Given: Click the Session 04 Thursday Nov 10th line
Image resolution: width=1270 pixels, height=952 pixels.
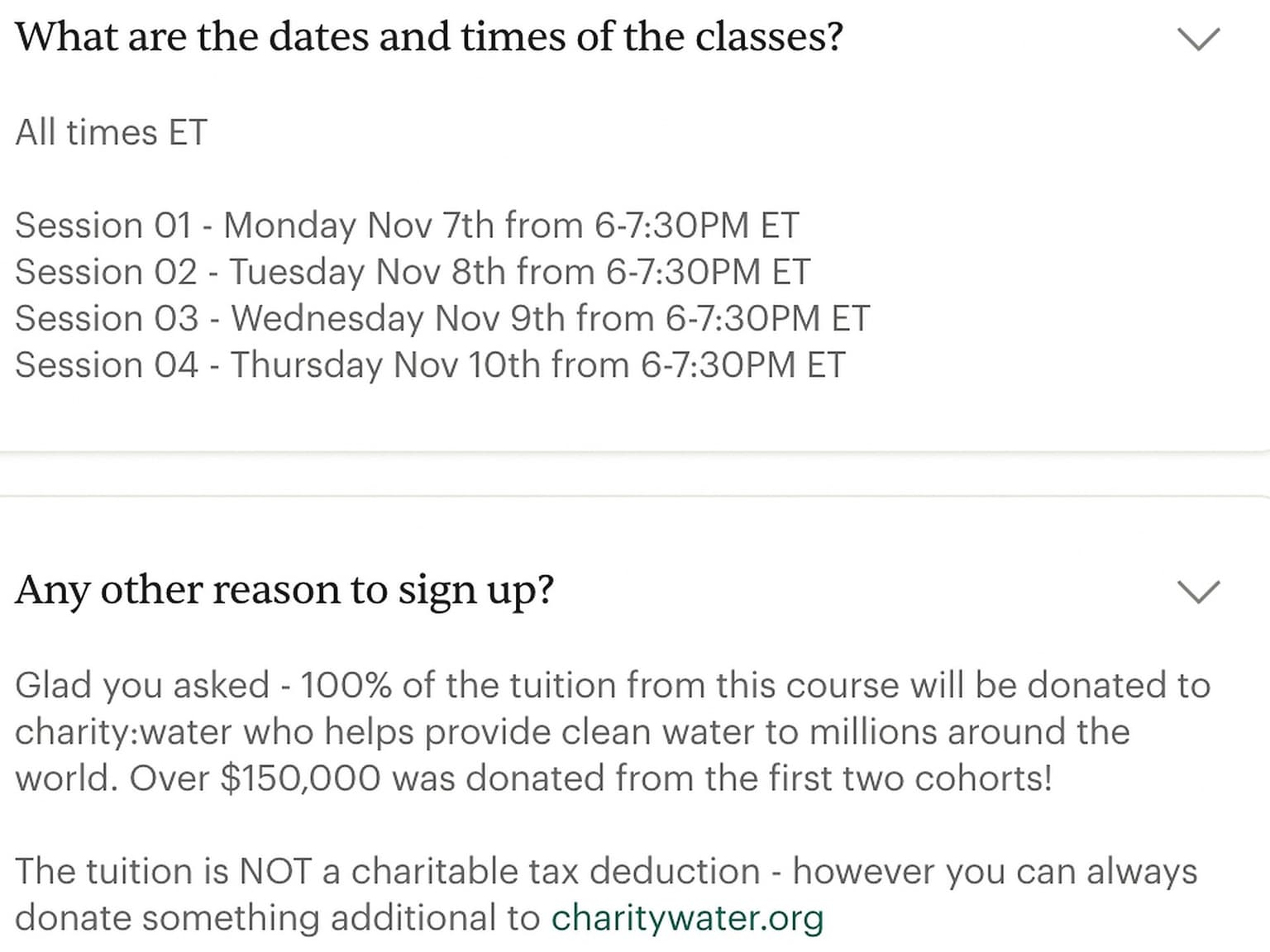Looking at the screenshot, I should point(430,364).
